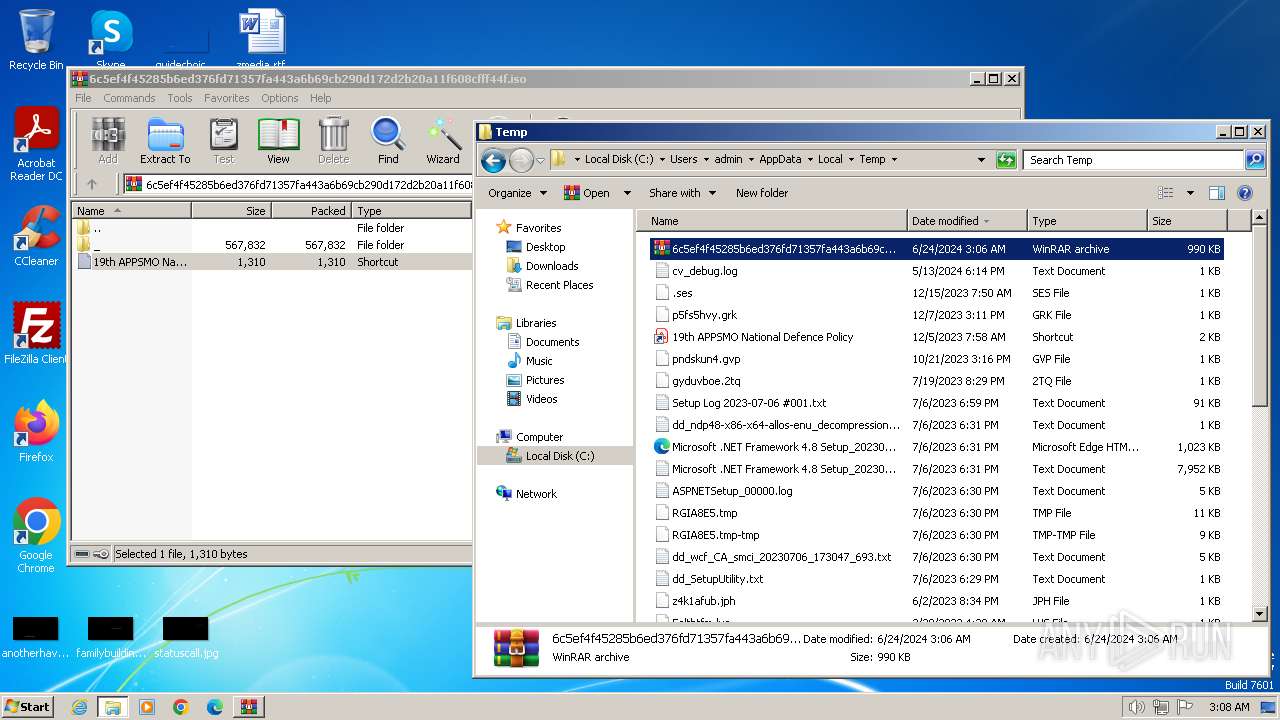Screen dimensions: 1280x720
Task: Open Firefox desktop shortcut
Action: 36,431
